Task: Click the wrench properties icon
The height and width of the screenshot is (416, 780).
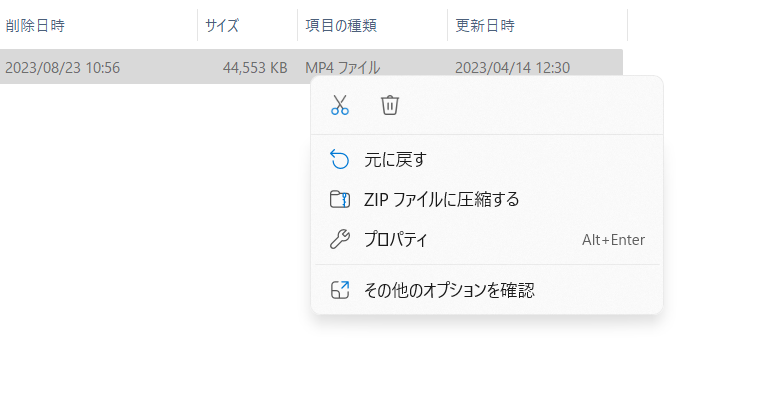Action: pos(340,240)
